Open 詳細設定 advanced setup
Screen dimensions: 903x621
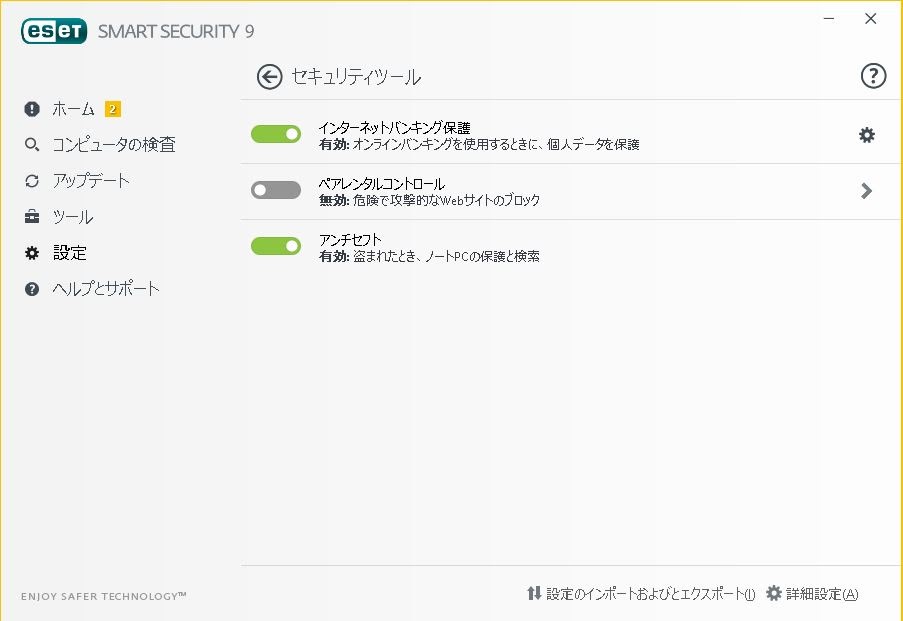pos(821,594)
